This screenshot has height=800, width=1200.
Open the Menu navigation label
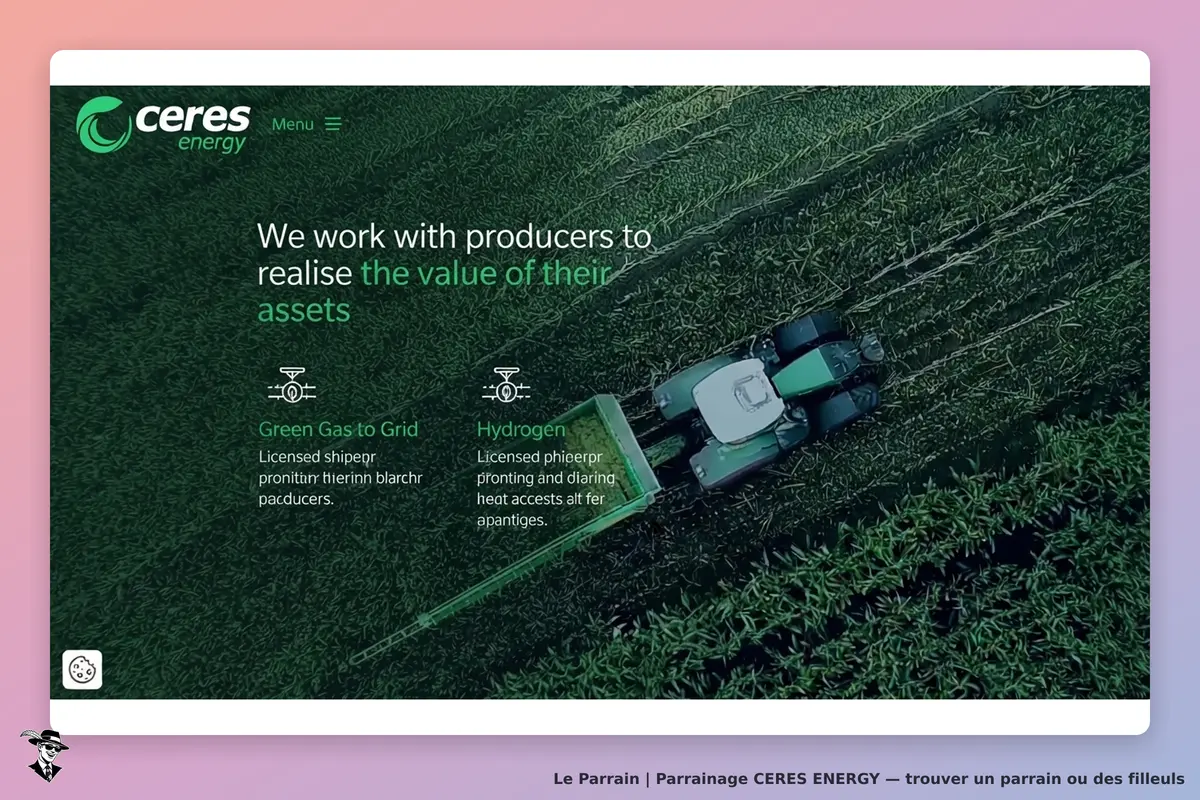point(293,124)
